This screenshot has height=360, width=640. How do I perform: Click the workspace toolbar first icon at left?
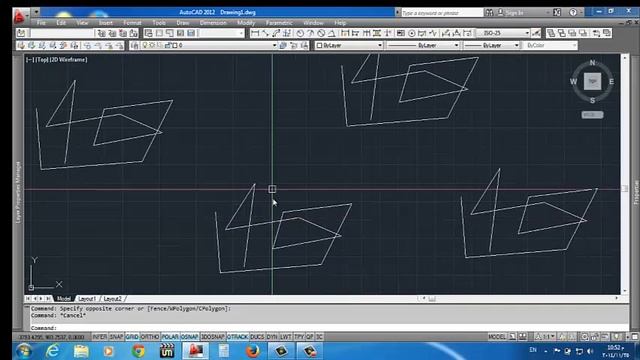click(x=21, y=33)
